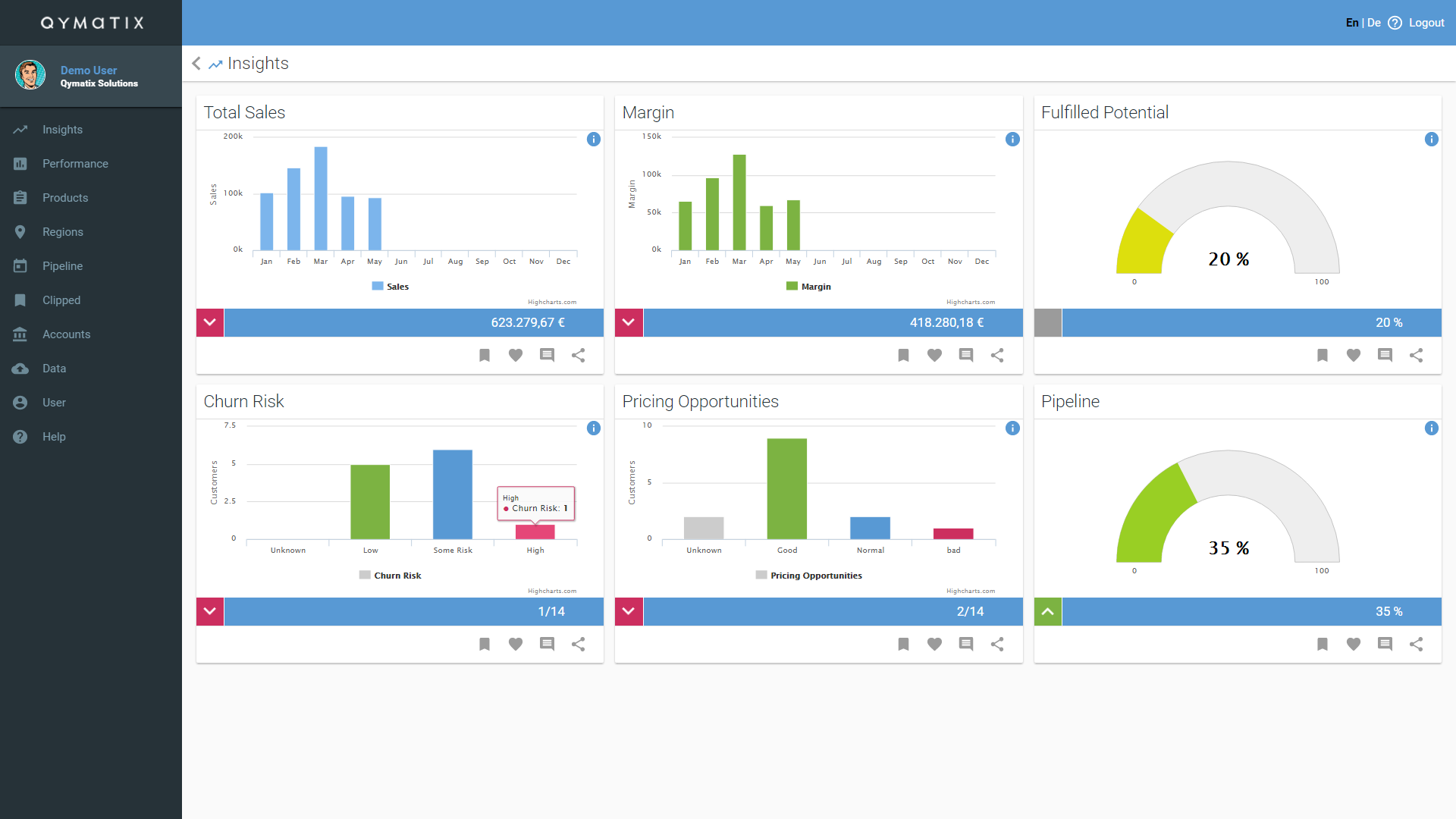Open the Help section
1456x819 pixels.
click(53, 436)
